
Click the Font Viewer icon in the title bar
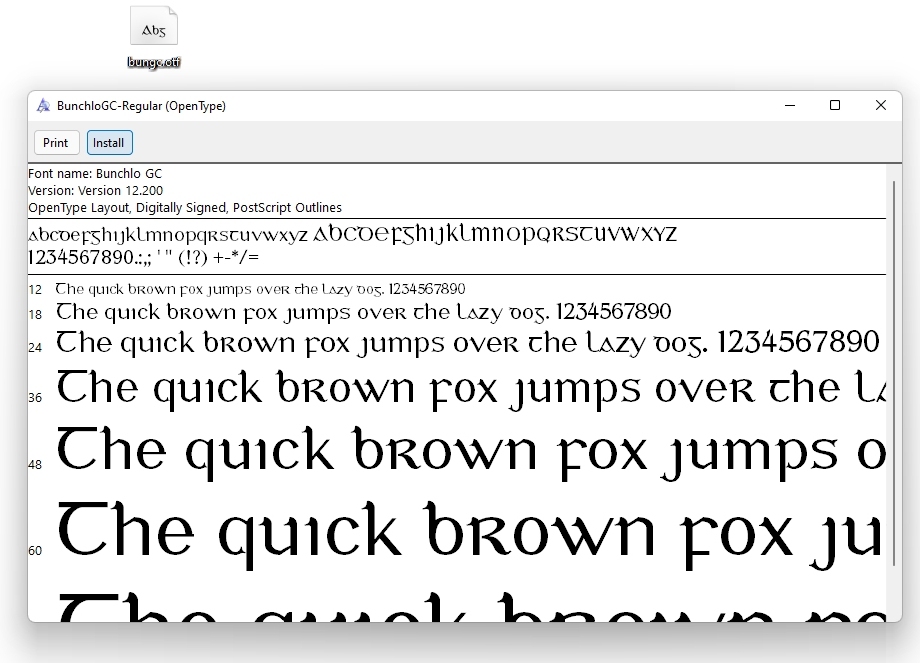(42, 105)
